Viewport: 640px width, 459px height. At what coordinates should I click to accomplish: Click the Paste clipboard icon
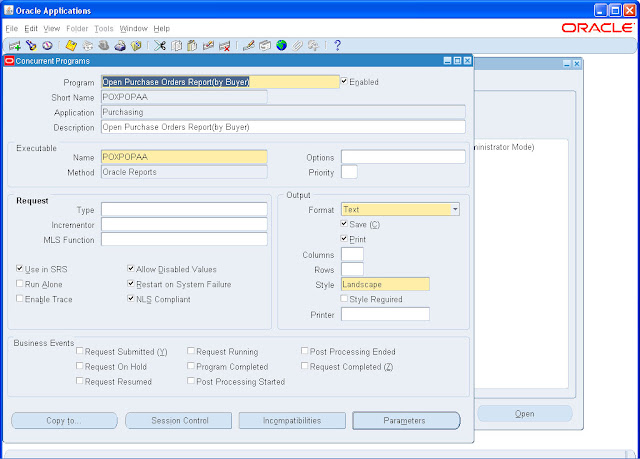pos(192,46)
